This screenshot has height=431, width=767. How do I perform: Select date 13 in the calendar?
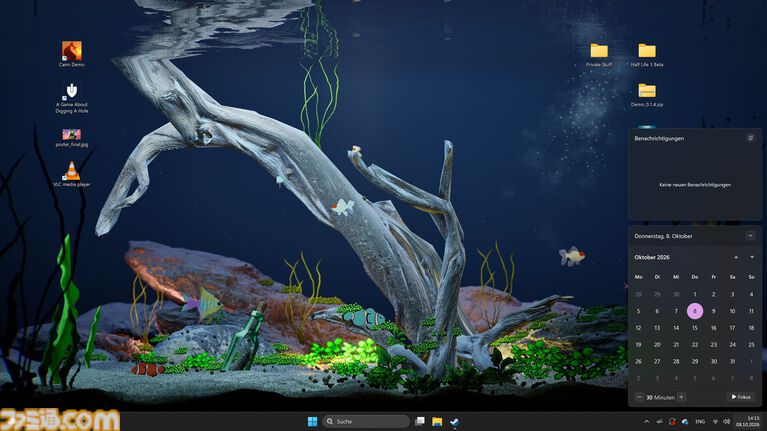[x=657, y=328]
